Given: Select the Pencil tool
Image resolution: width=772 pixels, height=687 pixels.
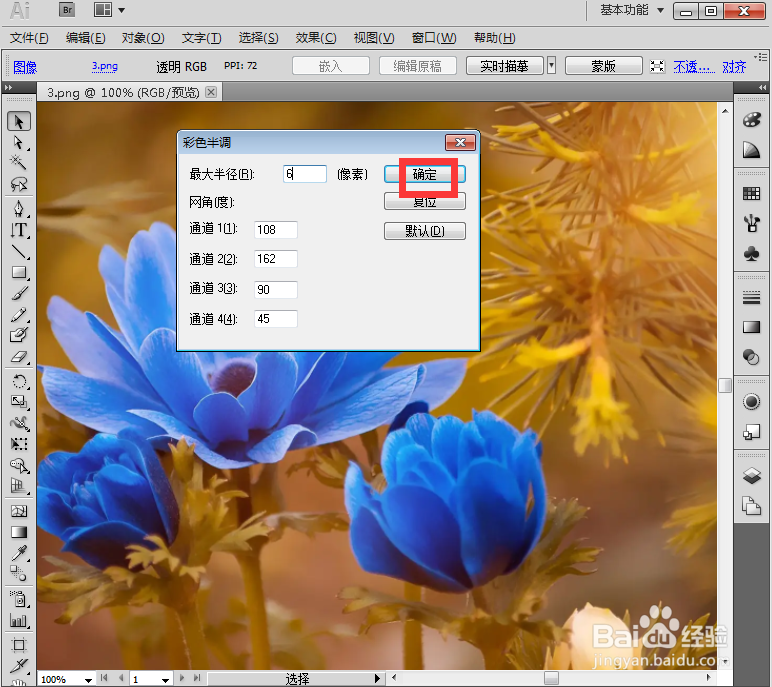Looking at the screenshot, I should click(19, 314).
